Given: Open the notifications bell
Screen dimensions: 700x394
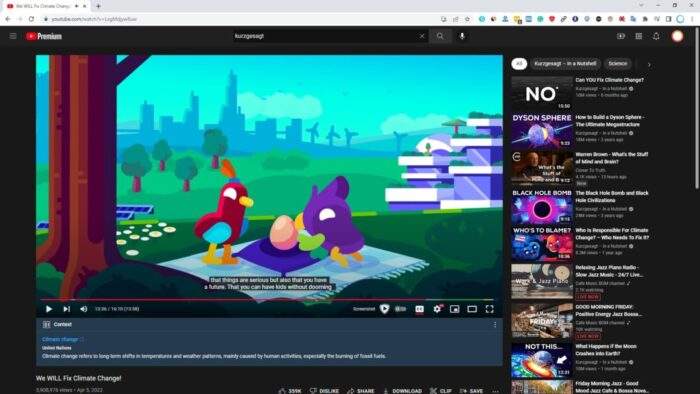Looking at the screenshot, I should coord(656,36).
